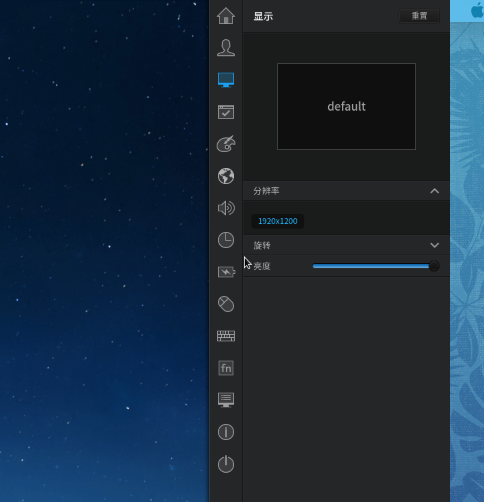
Task: Open Default Applications window-checkmark icon
Action: pos(226,112)
